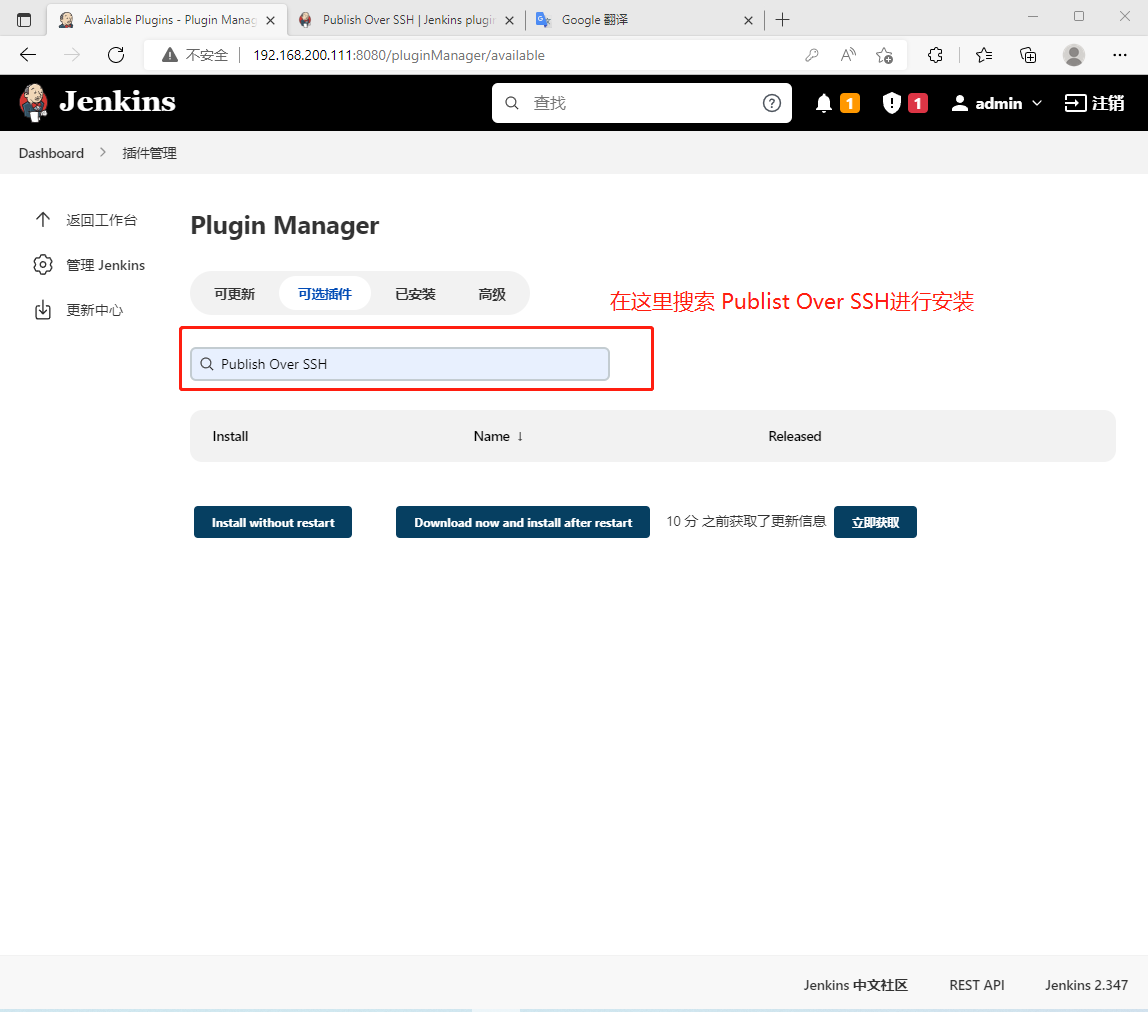Click the browser refresh icon
The height and width of the screenshot is (1012, 1148).
click(116, 55)
